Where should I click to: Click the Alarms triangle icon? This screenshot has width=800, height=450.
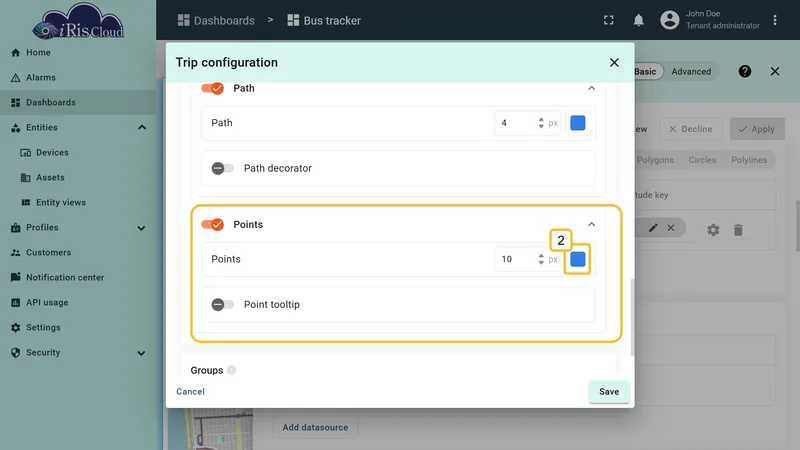(15, 78)
